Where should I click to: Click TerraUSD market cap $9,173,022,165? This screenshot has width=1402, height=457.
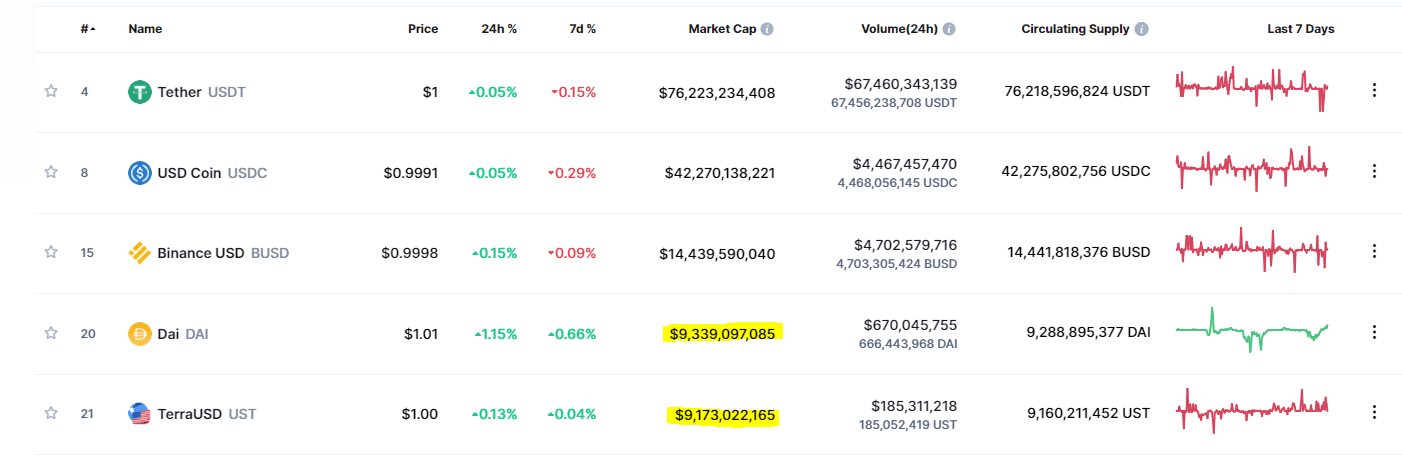[x=725, y=414]
